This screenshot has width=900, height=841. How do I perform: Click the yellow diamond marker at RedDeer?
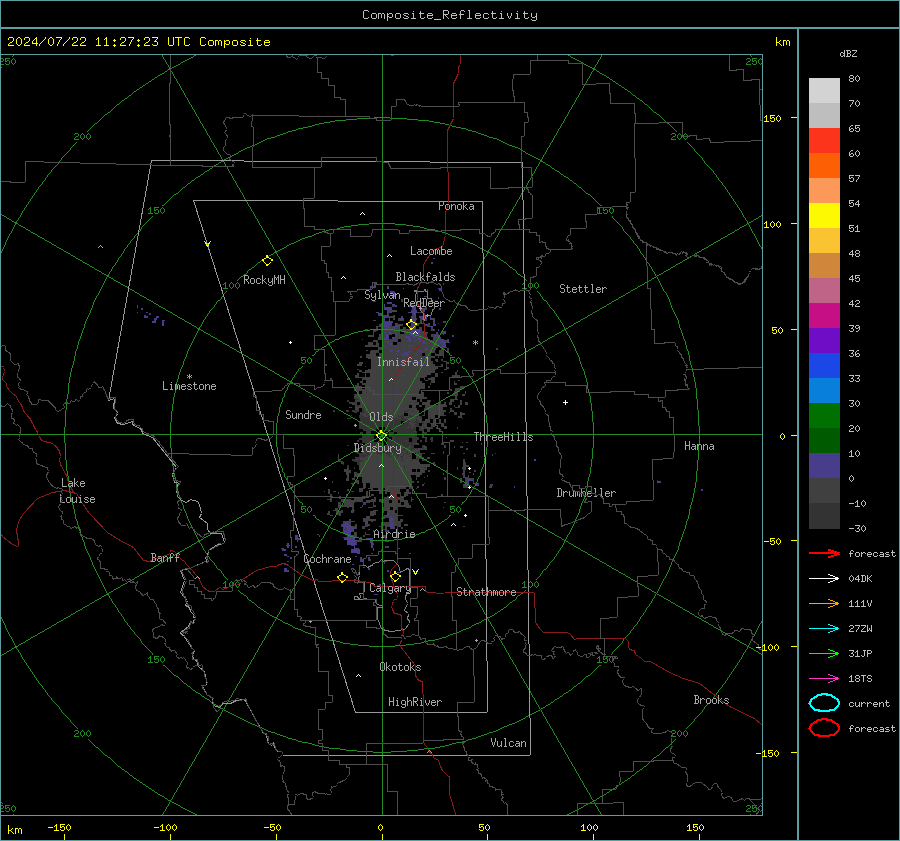tap(412, 325)
